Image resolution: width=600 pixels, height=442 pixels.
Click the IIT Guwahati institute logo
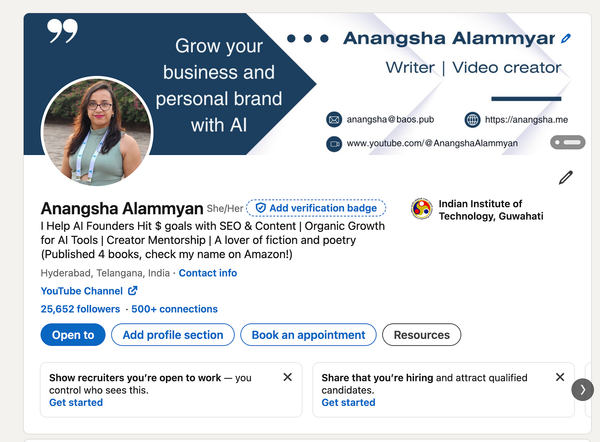click(422, 209)
